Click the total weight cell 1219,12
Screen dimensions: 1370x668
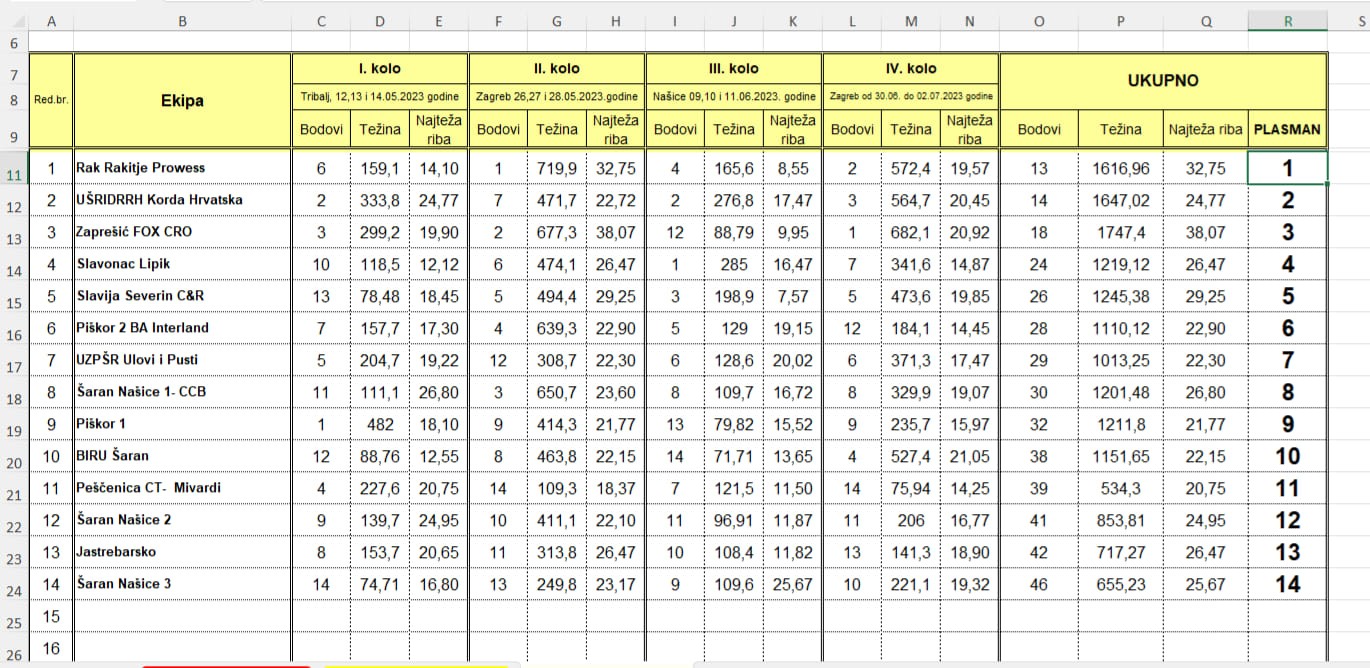tap(1121, 264)
